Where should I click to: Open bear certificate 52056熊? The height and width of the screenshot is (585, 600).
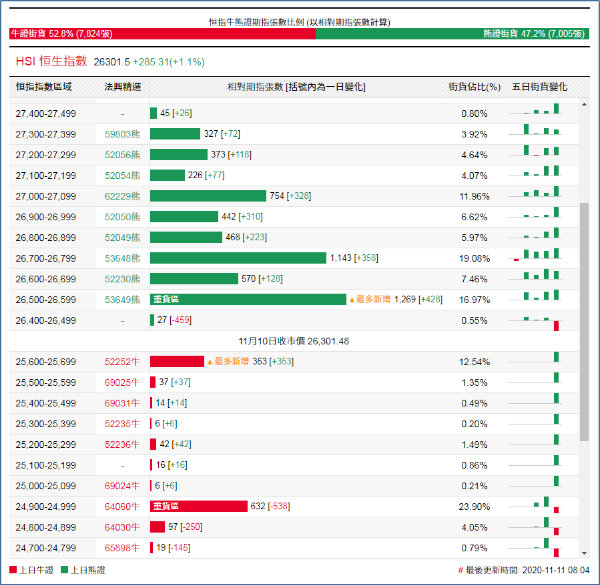pyautogui.click(x=122, y=155)
